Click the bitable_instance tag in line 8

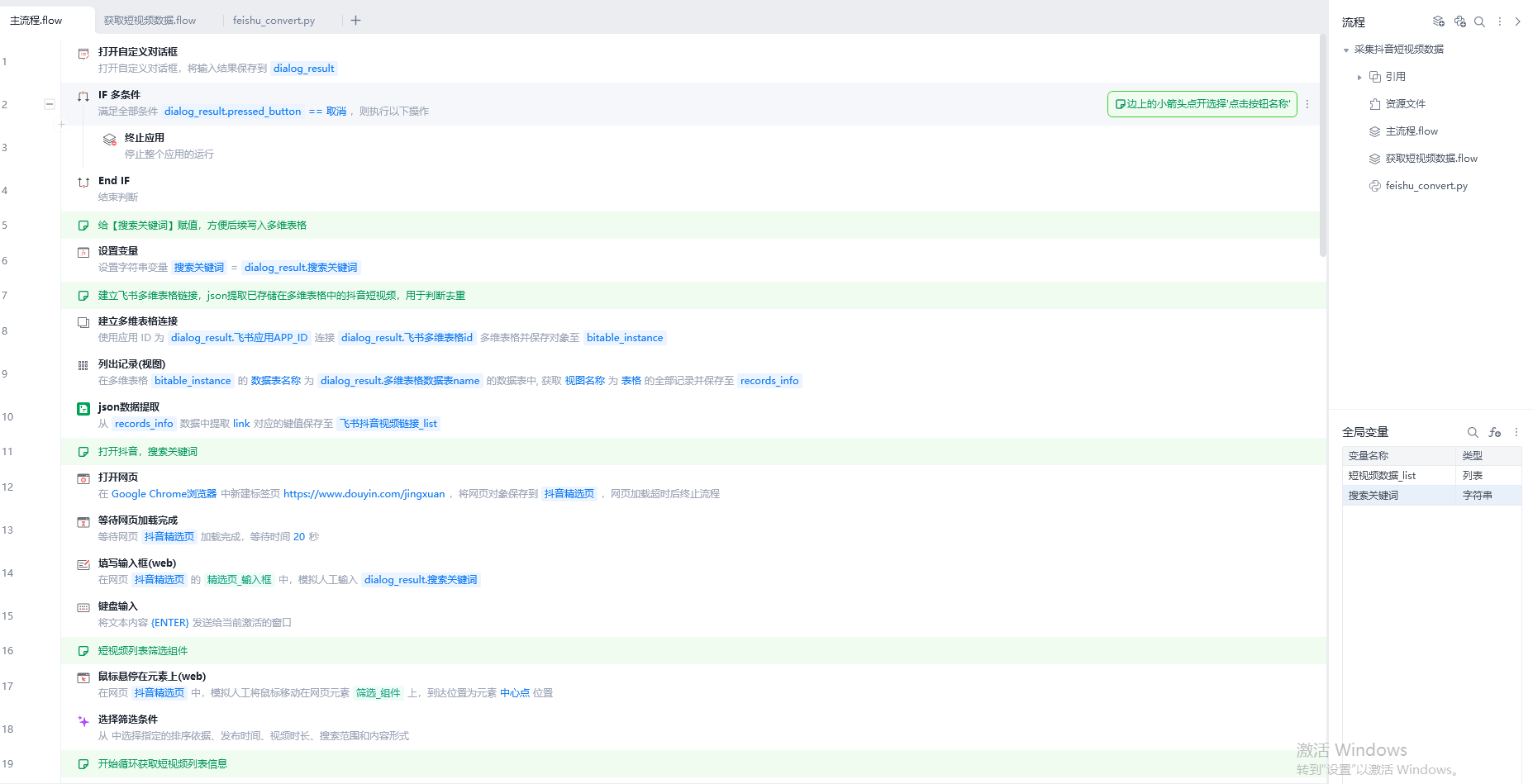point(625,338)
